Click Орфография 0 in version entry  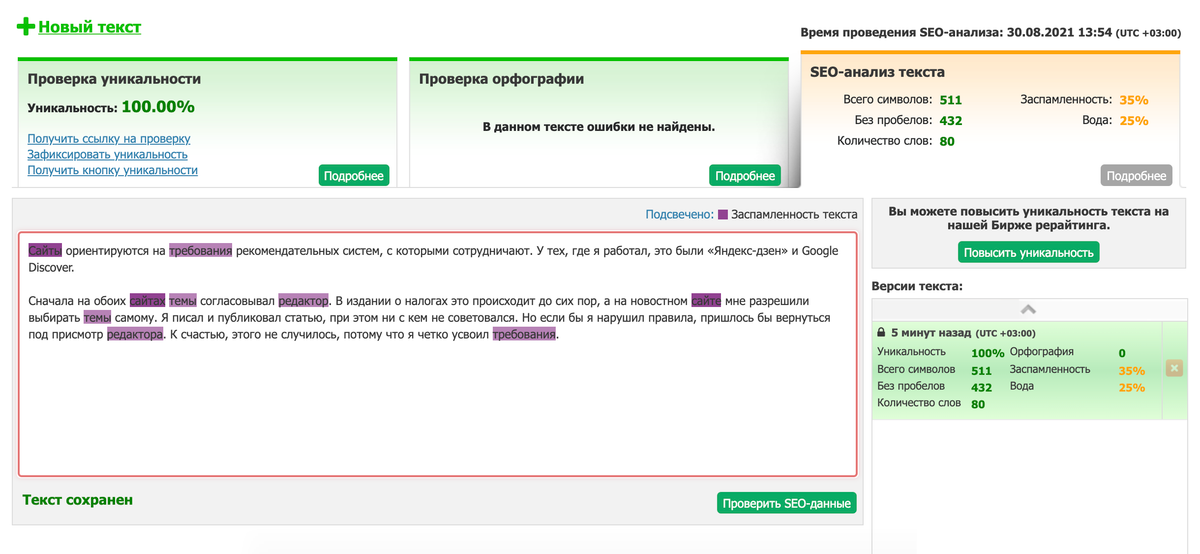(x=1068, y=352)
